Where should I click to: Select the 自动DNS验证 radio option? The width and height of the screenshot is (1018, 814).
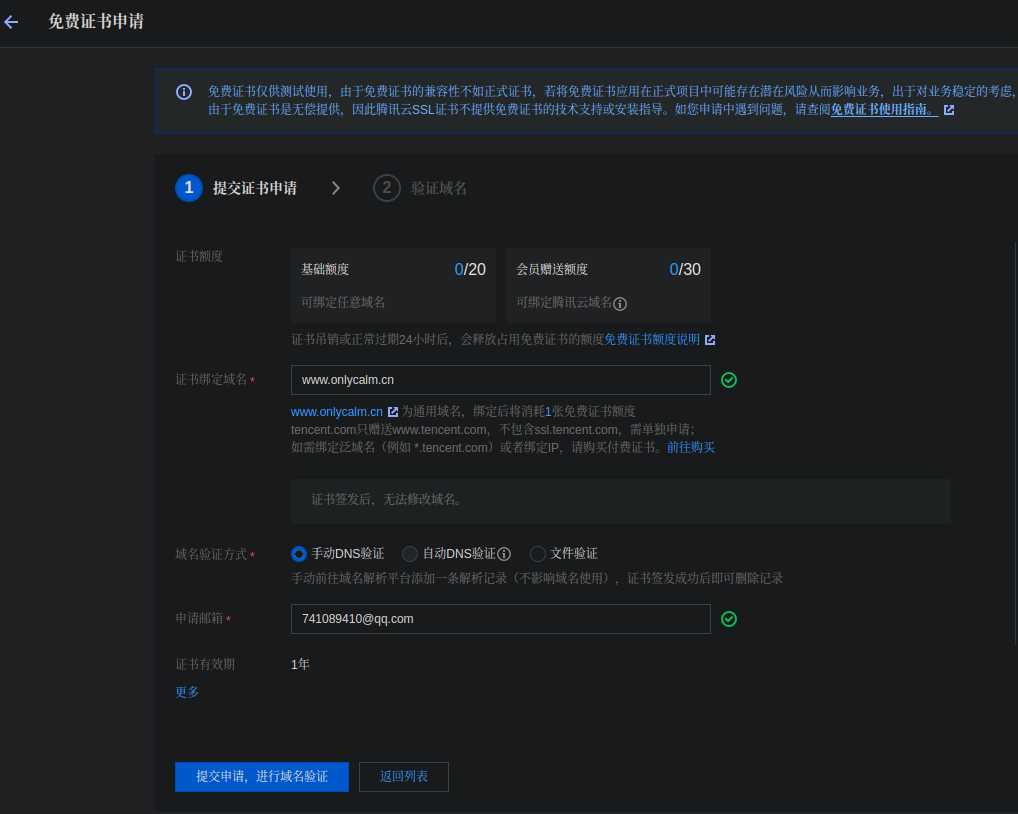point(410,554)
